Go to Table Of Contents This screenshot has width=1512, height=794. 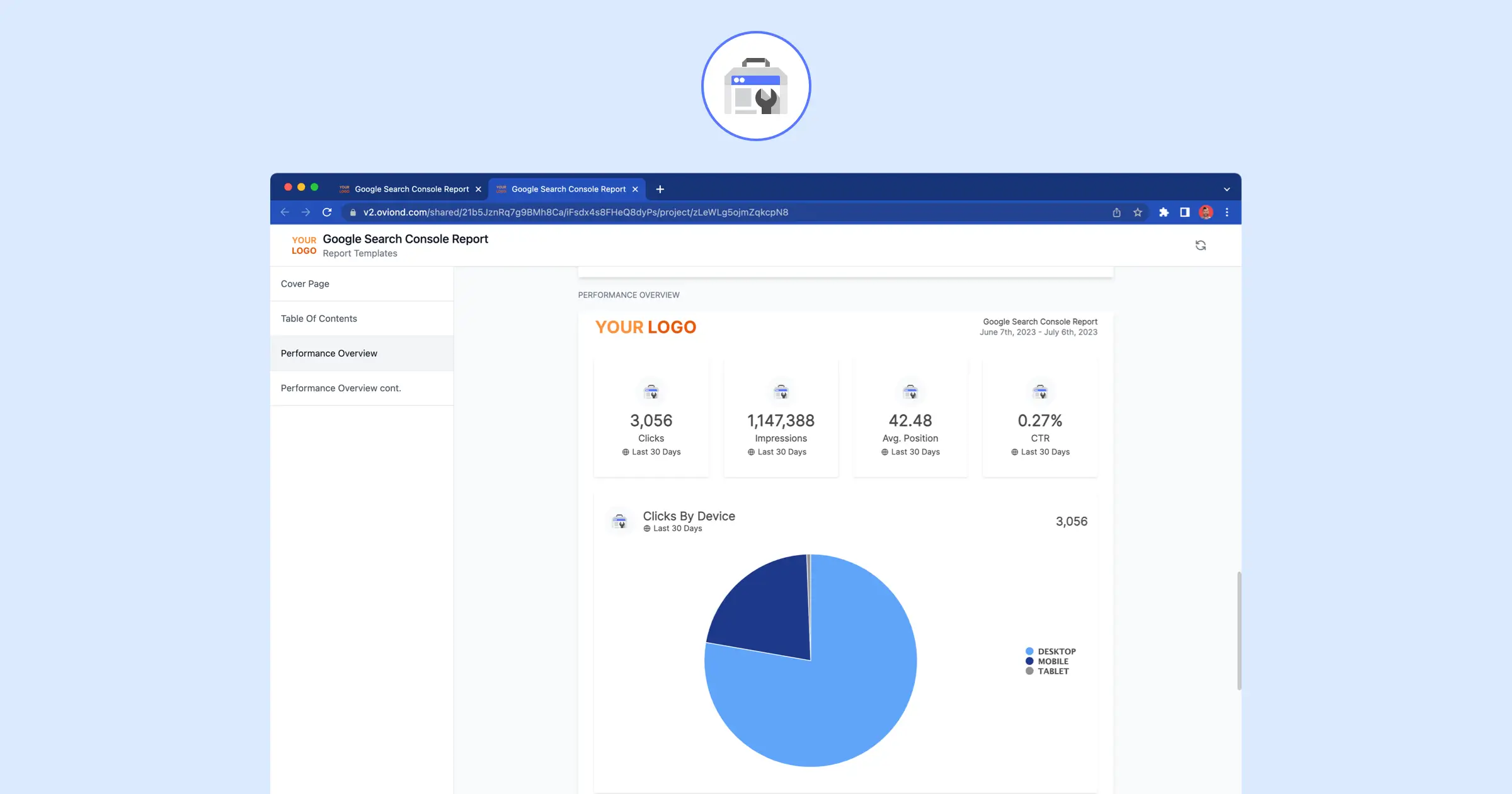coord(362,318)
